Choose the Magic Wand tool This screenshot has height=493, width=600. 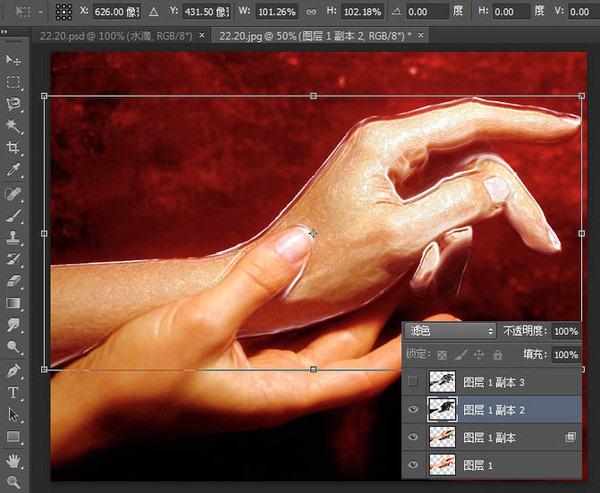(x=13, y=126)
